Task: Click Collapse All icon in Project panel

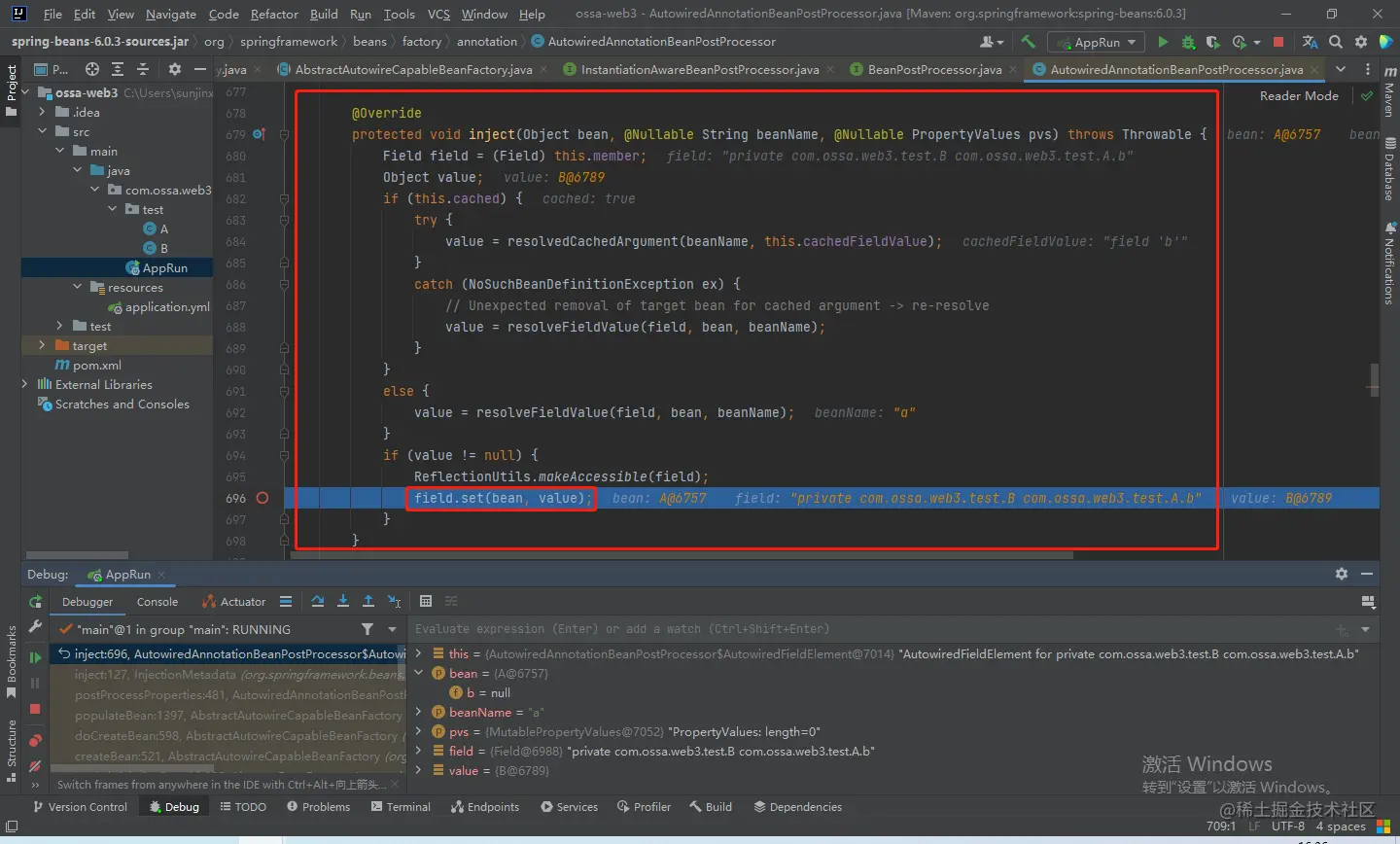Action: tap(143, 69)
